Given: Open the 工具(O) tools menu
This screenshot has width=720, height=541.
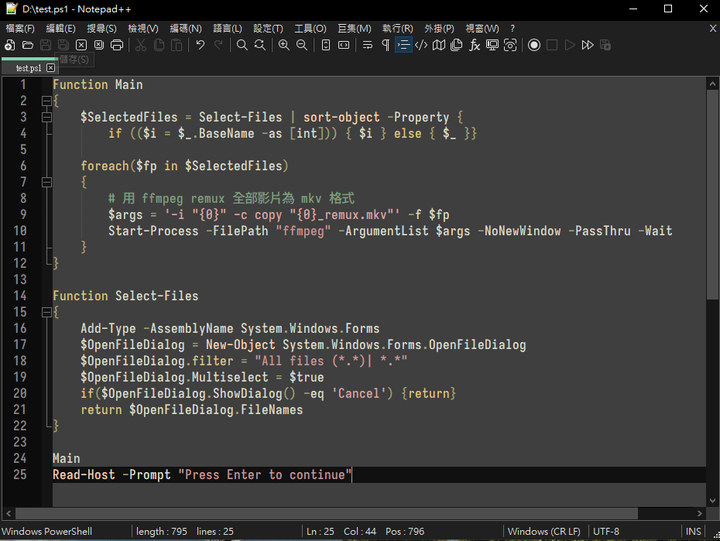Looking at the screenshot, I should (310, 28).
